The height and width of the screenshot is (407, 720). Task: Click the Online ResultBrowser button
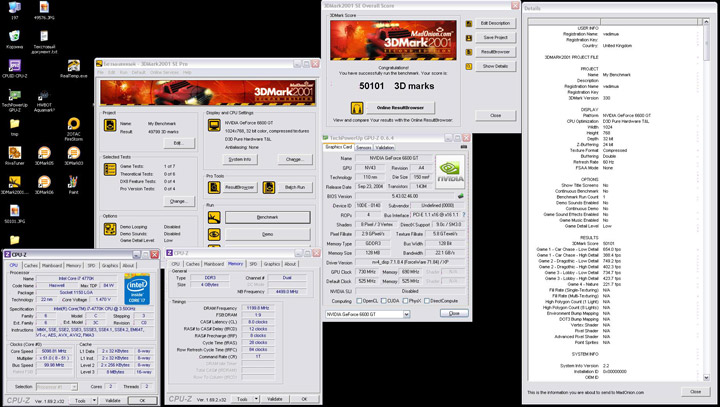click(400, 108)
